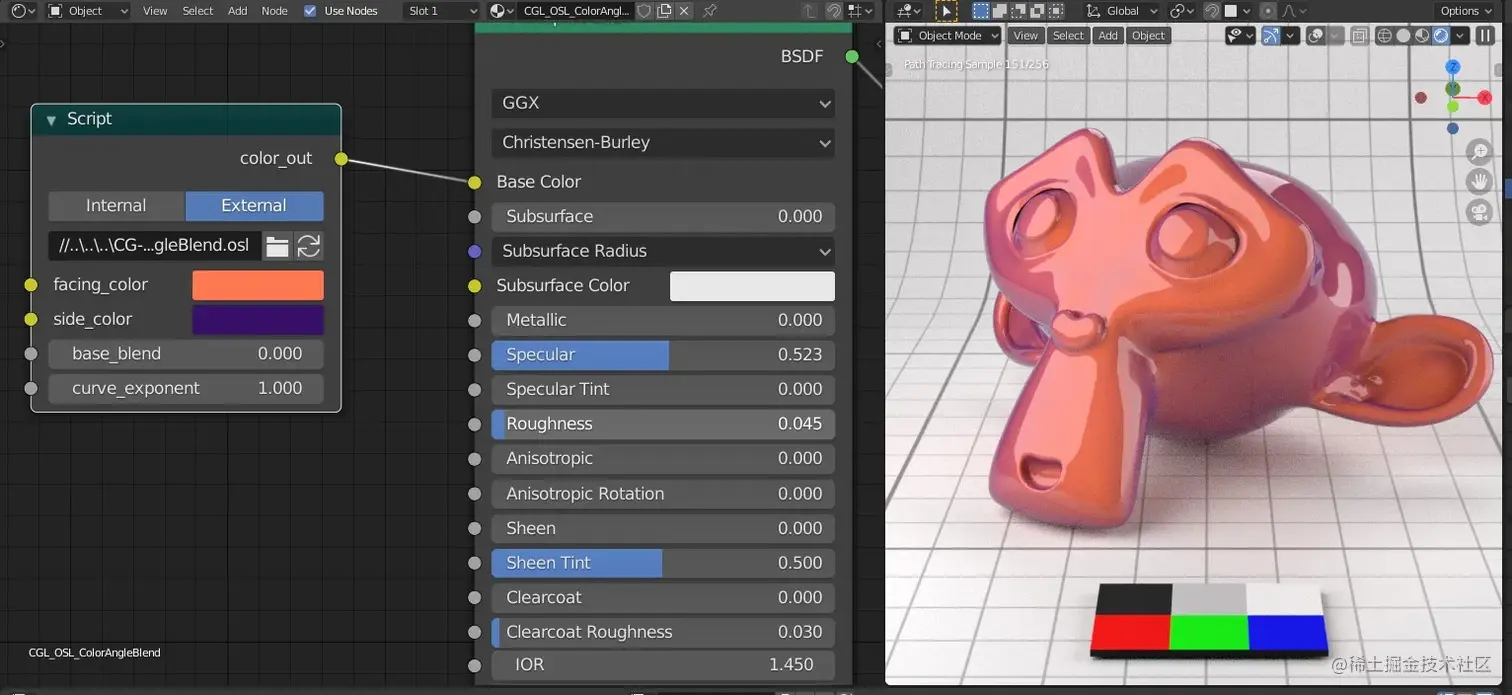The width and height of the screenshot is (1512, 695).
Task: Toggle viewport snapping magnet icon
Action: [1212, 11]
